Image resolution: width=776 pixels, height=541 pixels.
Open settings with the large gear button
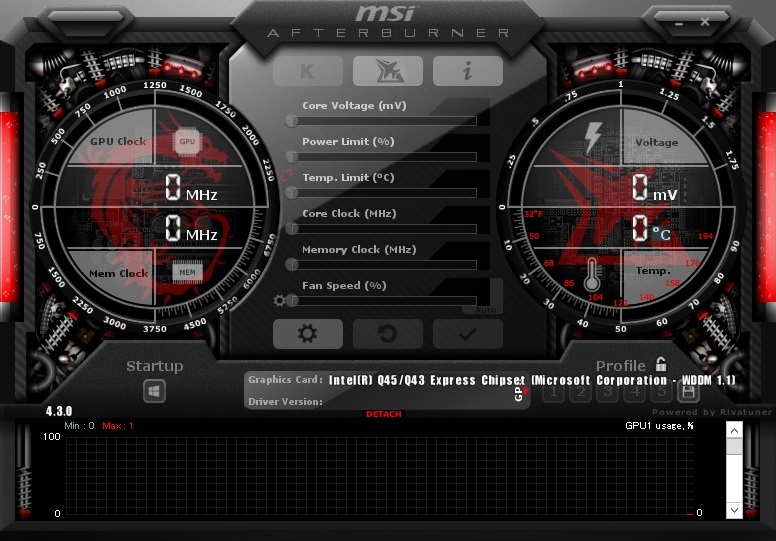point(307,334)
